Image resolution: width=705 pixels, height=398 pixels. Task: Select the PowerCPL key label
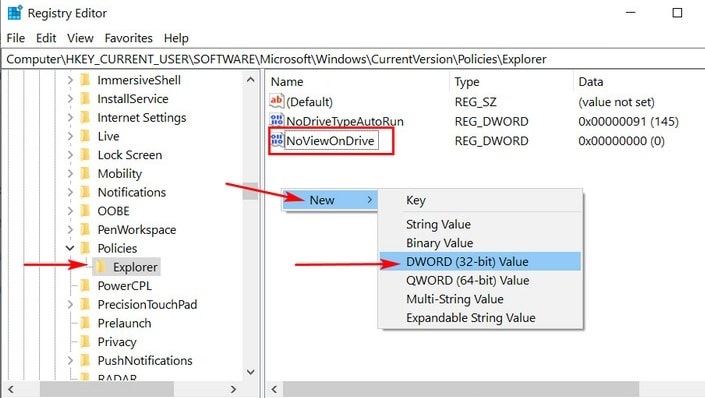pos(125,286)
